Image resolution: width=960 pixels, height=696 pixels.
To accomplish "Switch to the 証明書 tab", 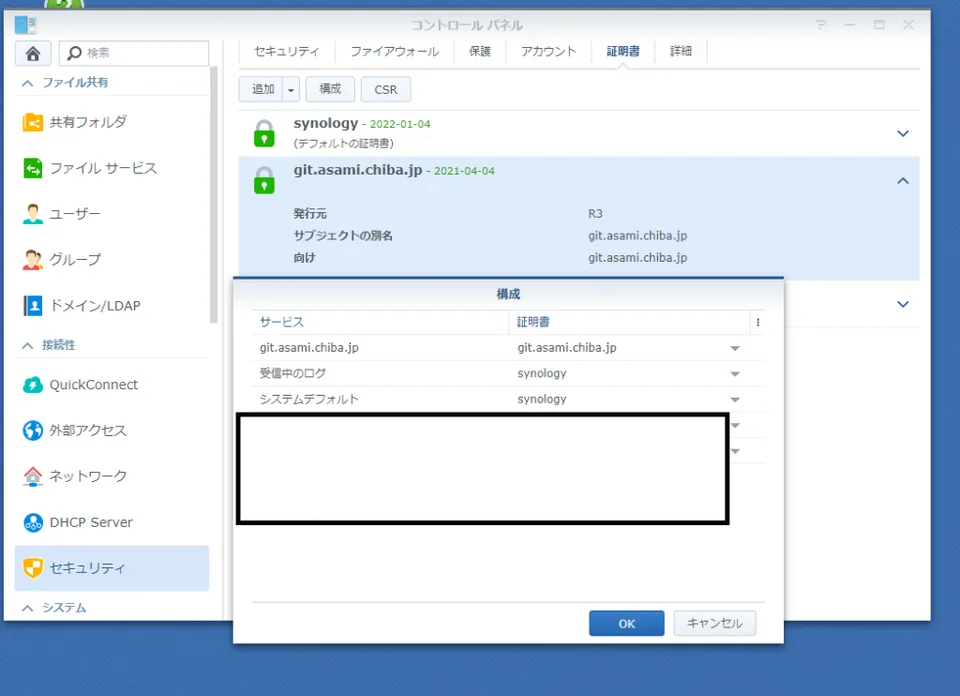I will tap(623, 51).
